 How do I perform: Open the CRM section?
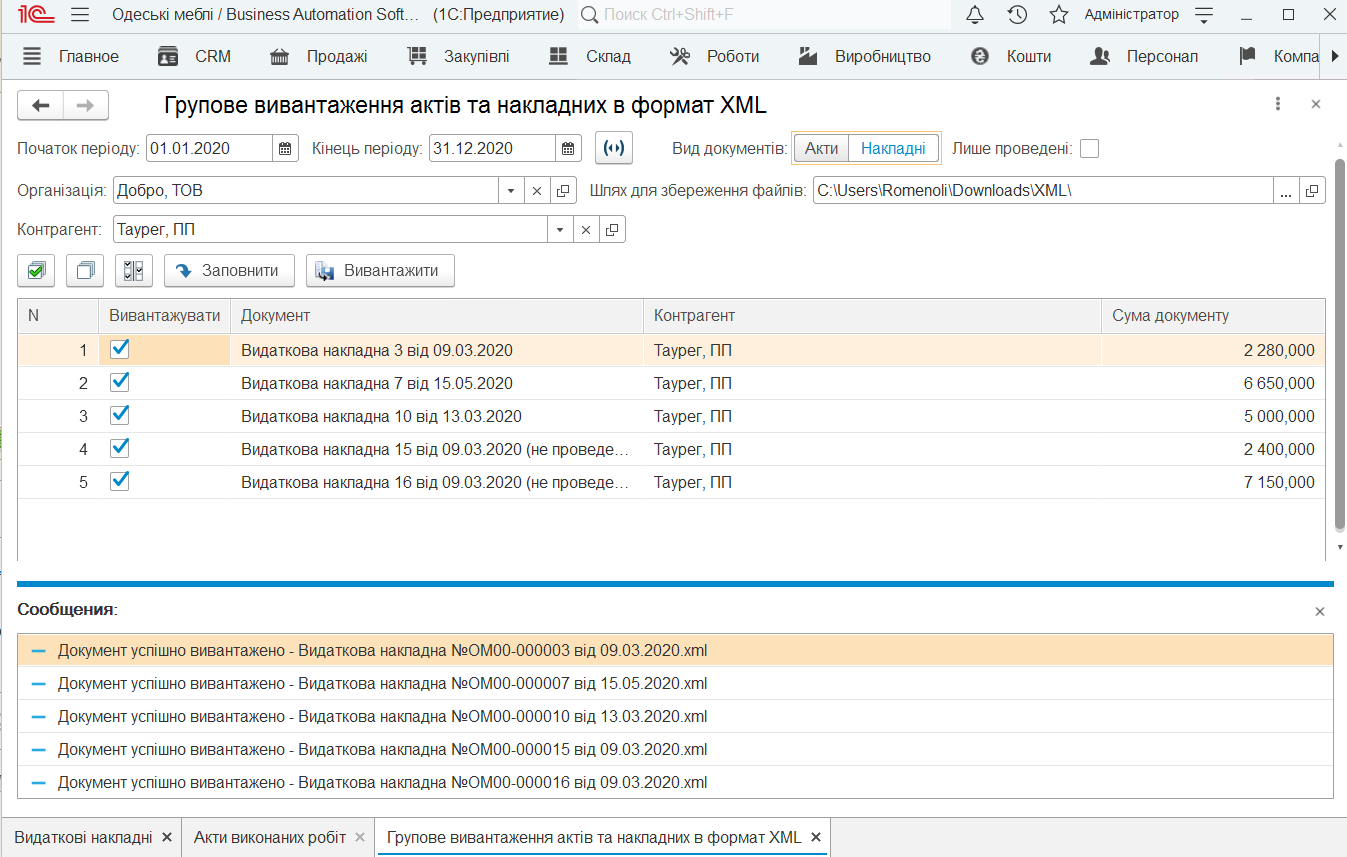point(195,56)
